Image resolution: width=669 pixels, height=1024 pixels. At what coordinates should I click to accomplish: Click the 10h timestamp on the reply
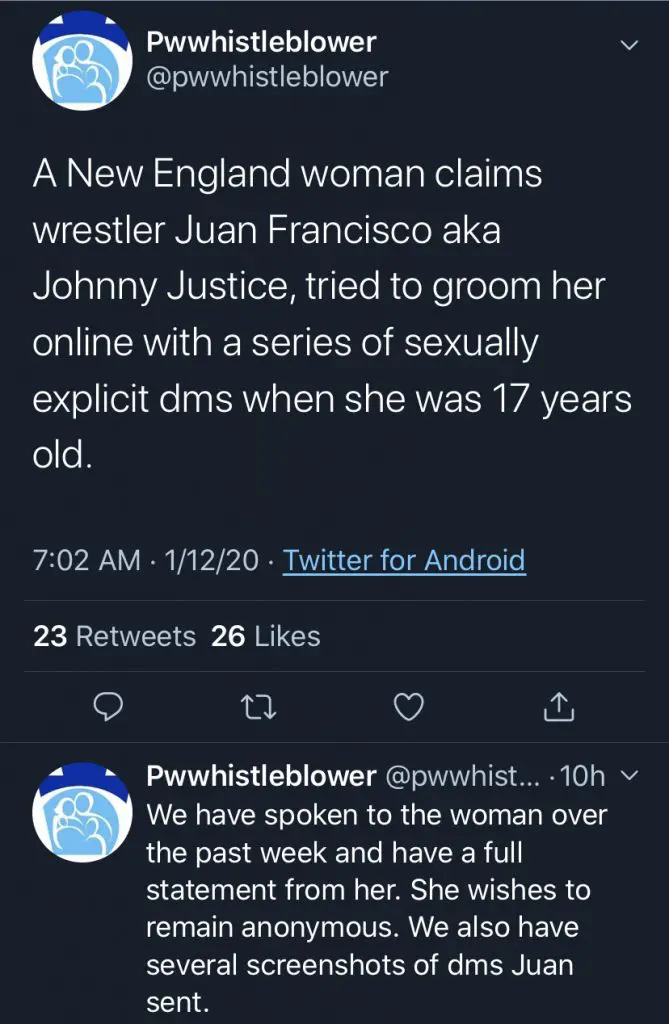[584, 776]
